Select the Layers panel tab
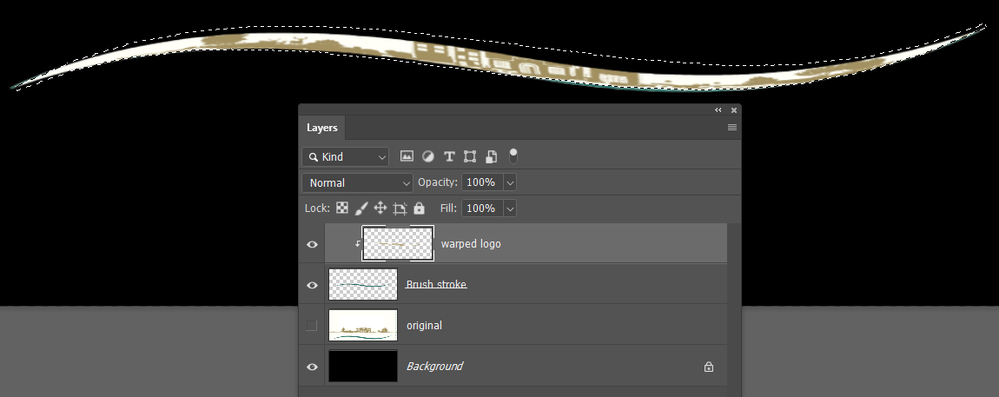999x397 pixels. click(322, 127)
